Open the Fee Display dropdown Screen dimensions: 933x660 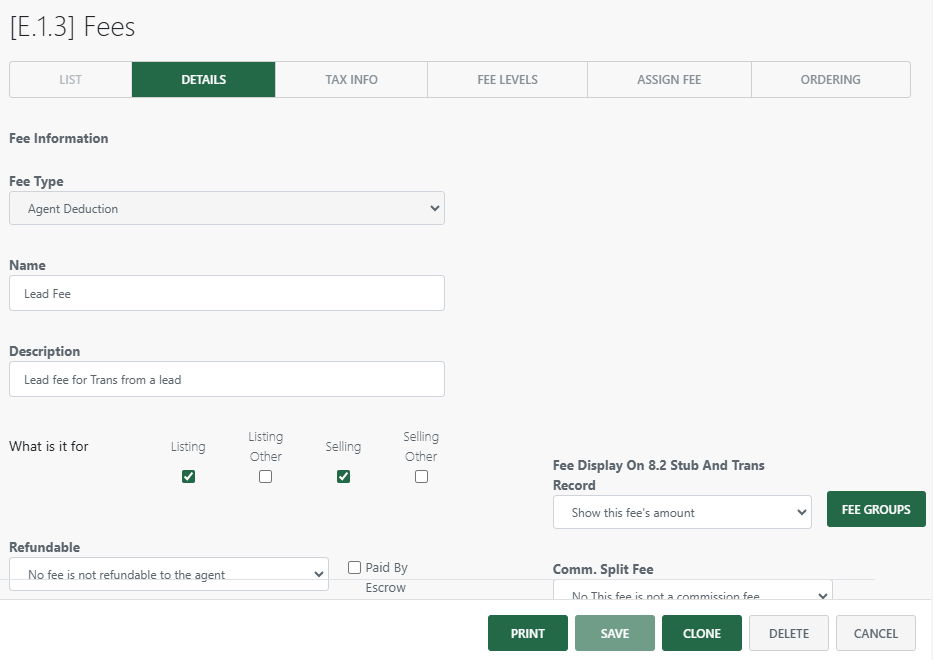[x=682, y=512]
